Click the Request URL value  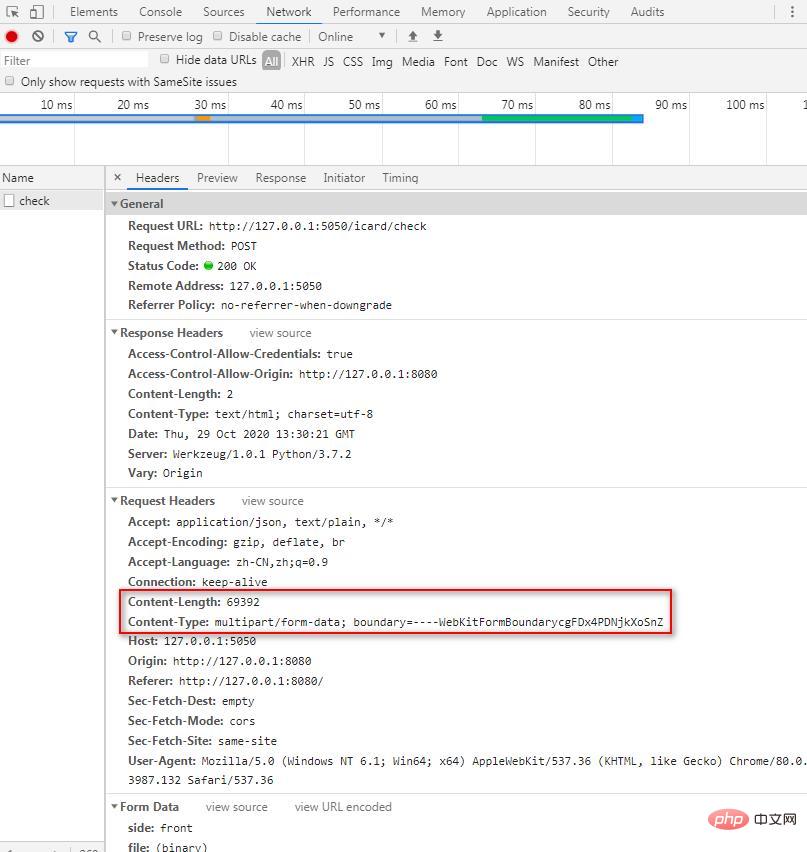coord(317,226)
